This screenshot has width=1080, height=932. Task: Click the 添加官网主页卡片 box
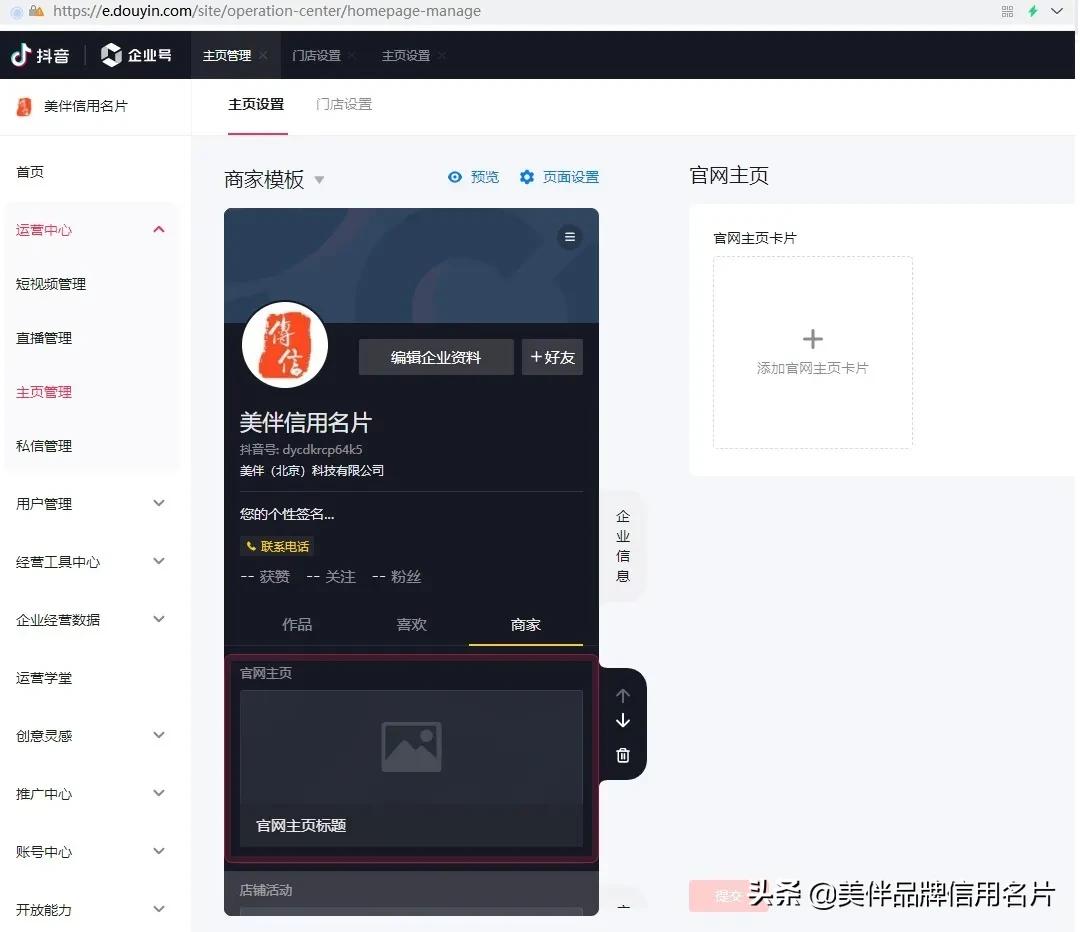click(x=813, y=353)
